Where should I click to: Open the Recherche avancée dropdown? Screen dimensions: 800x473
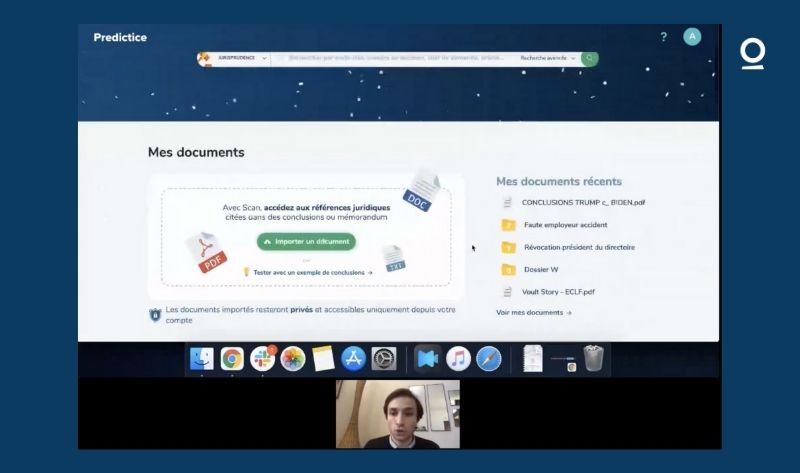[x=547, y=58]
